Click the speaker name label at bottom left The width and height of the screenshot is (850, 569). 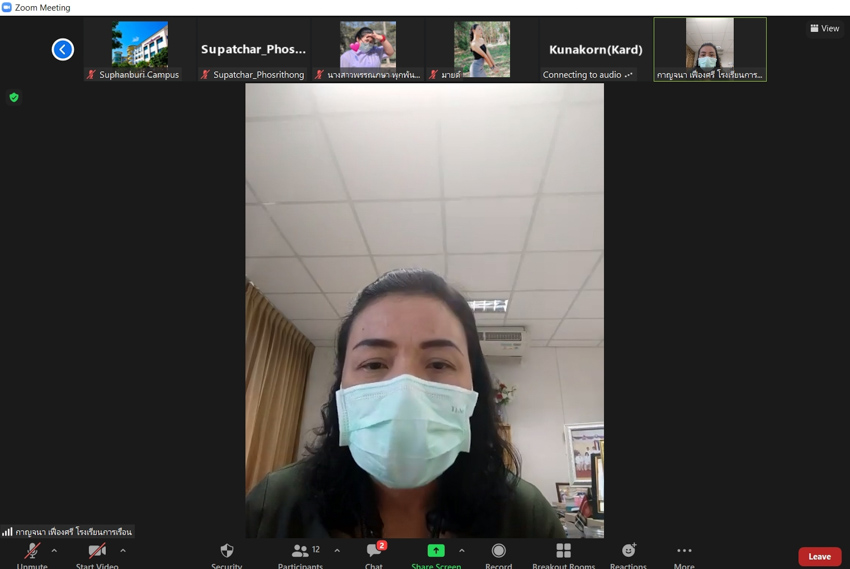[73, 532]
